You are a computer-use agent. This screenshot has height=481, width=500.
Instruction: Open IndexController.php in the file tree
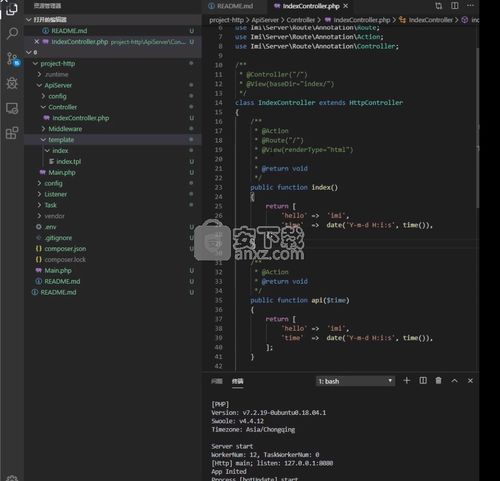113,118
